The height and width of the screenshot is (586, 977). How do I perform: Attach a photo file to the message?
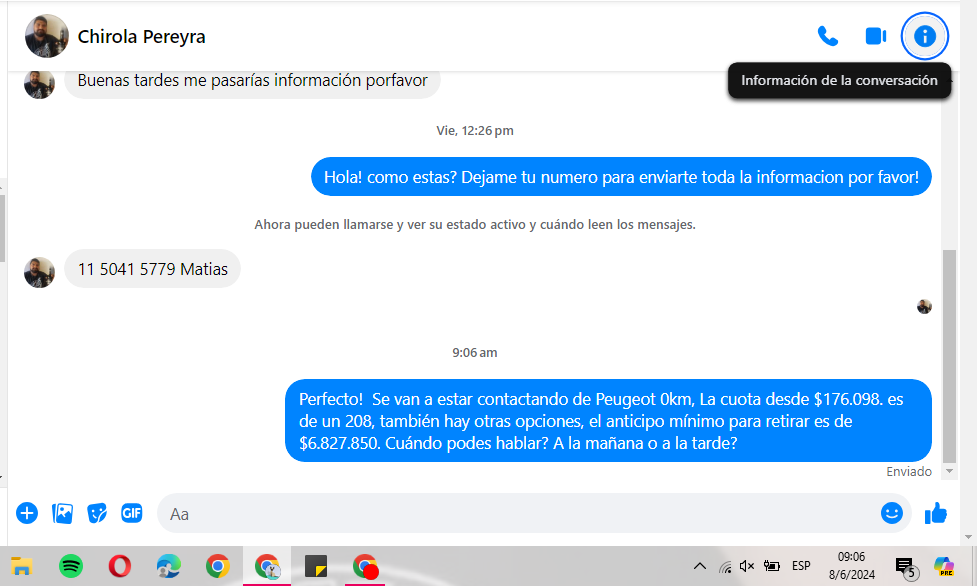(x=62, y=513)
